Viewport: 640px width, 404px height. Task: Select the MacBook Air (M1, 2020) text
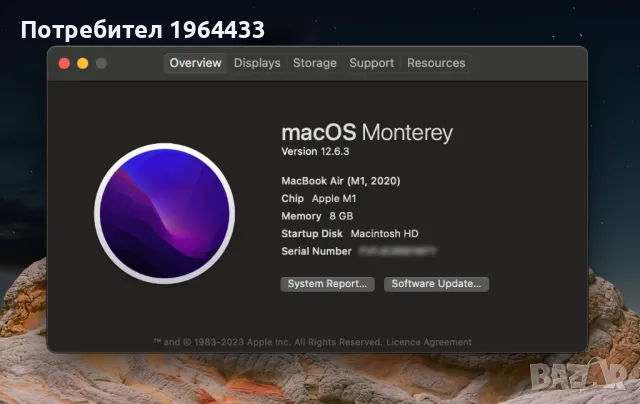(x=341, y=181)
